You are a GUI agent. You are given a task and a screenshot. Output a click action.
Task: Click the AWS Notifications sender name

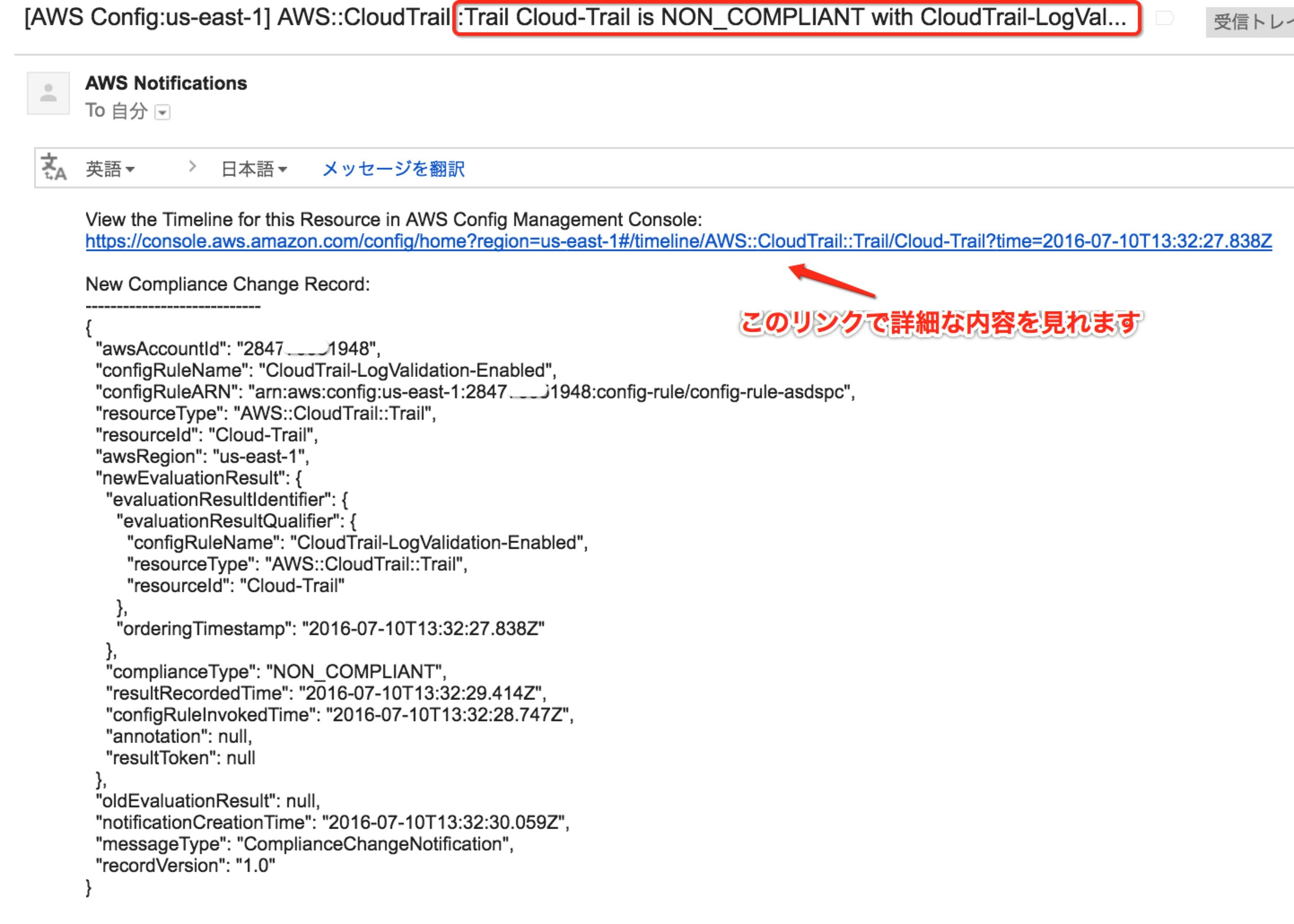tap(166, 83)
